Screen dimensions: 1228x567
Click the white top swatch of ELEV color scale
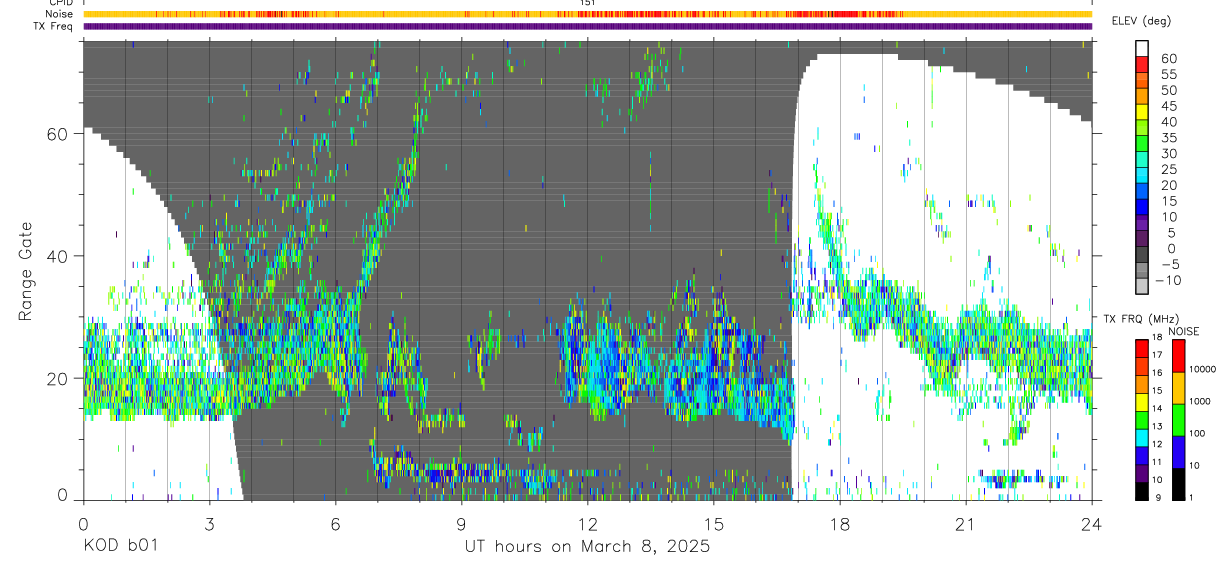1144,46
